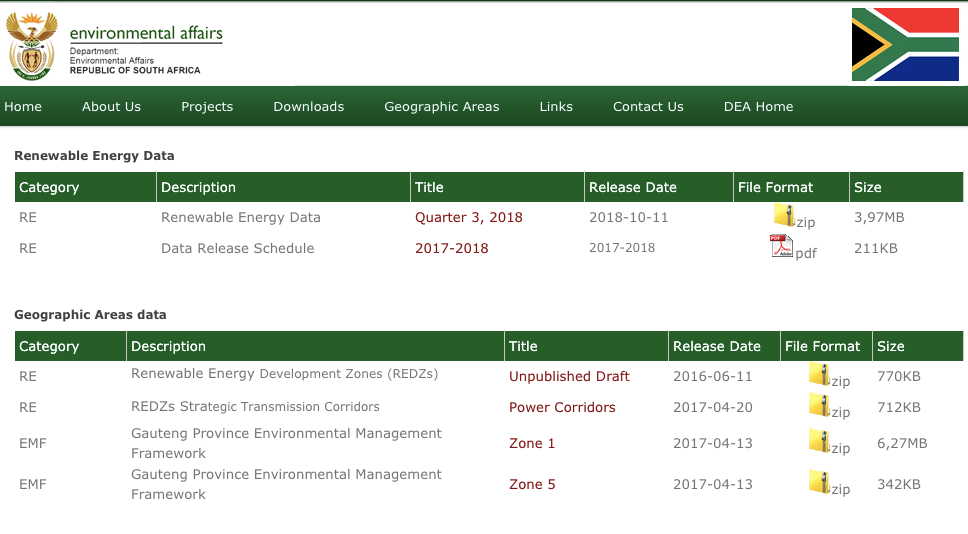Click the zip icon for Quarter 3, 2018
This screenshot has width=968, height=534.
[x=784, y=215]
